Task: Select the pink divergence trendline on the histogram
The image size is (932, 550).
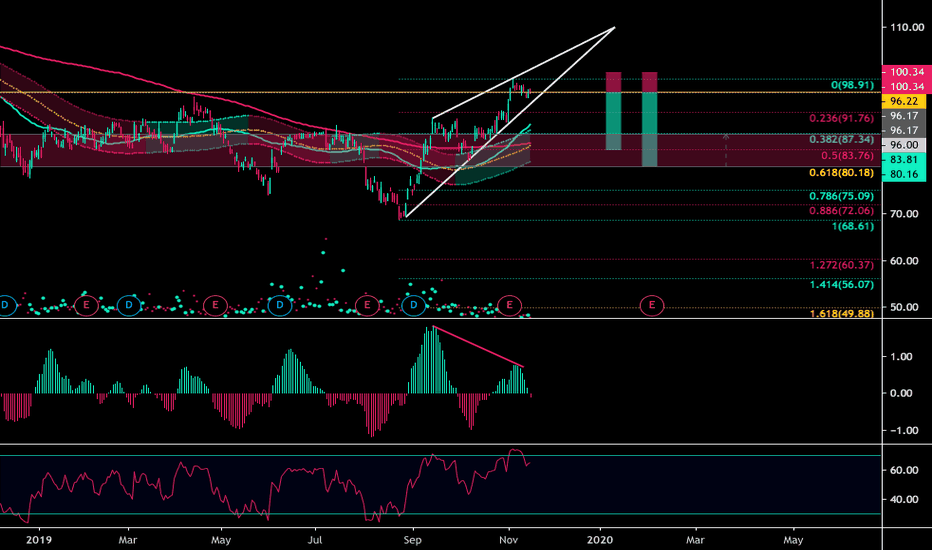Action: tap(478, 346)
